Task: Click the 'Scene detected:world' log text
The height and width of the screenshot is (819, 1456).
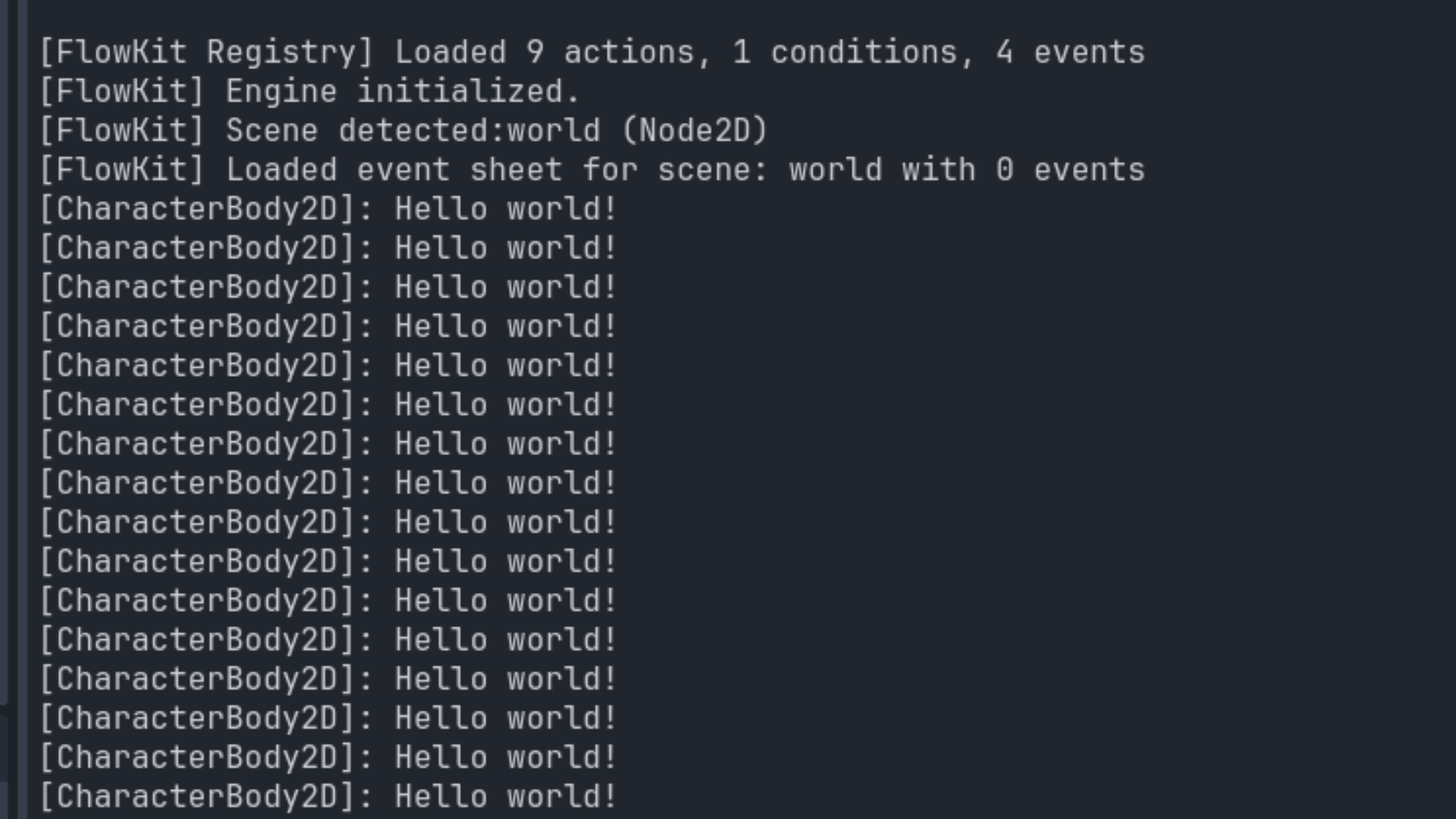Action: point(413,130)
